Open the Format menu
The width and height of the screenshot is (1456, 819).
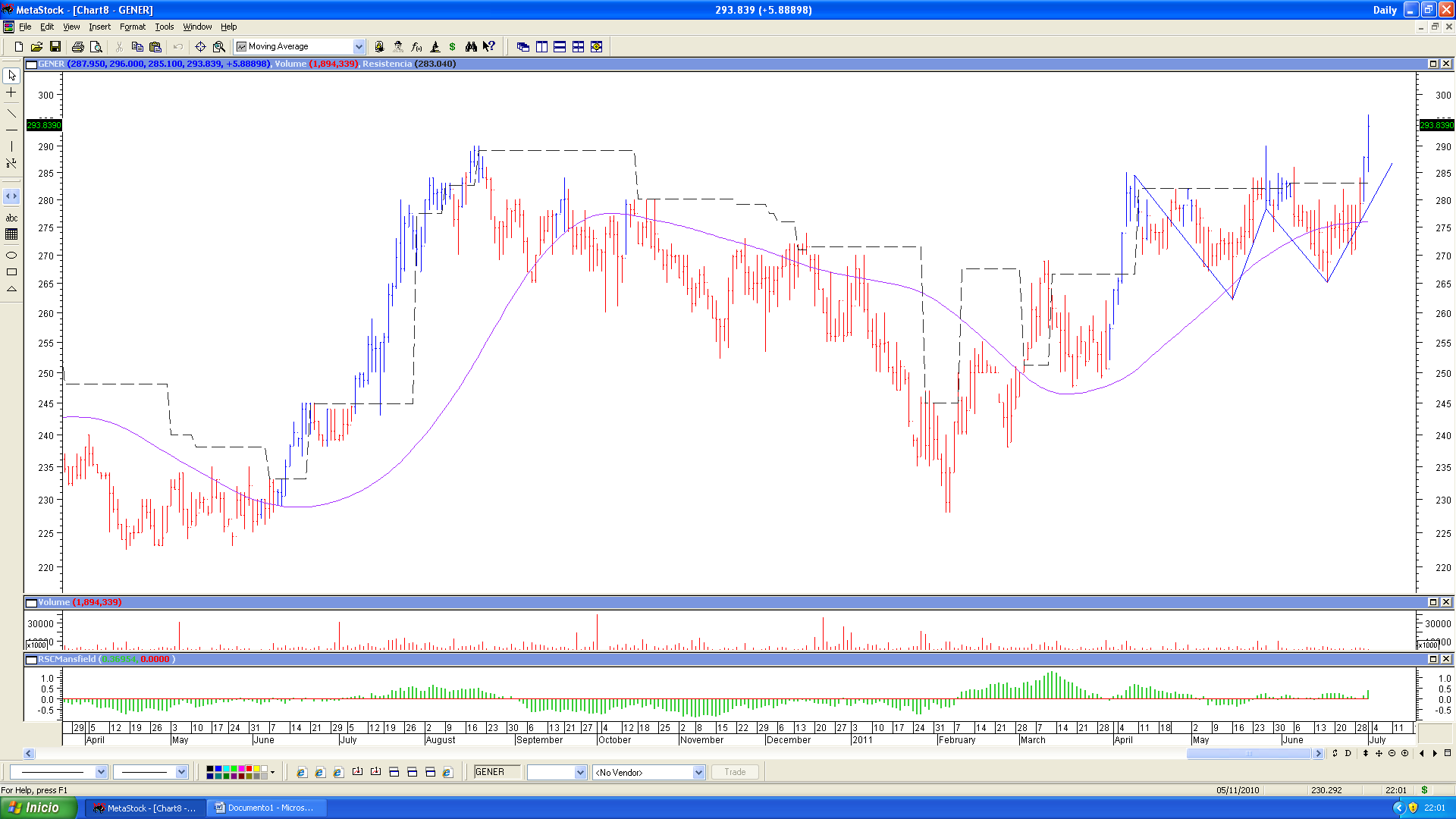click(x=132, y=27)
